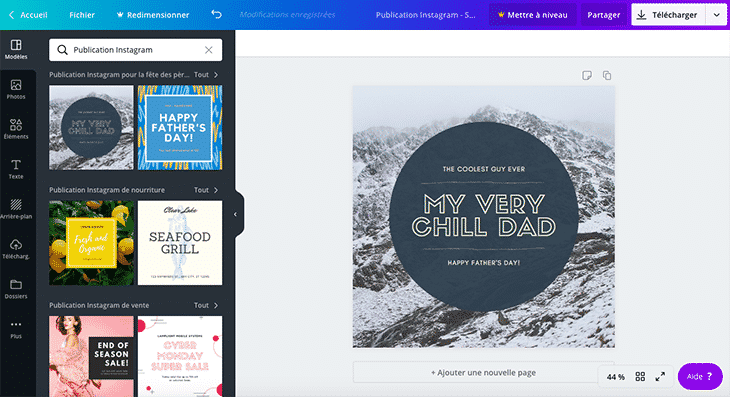Show all Instagram de nourriture templates

206,190
